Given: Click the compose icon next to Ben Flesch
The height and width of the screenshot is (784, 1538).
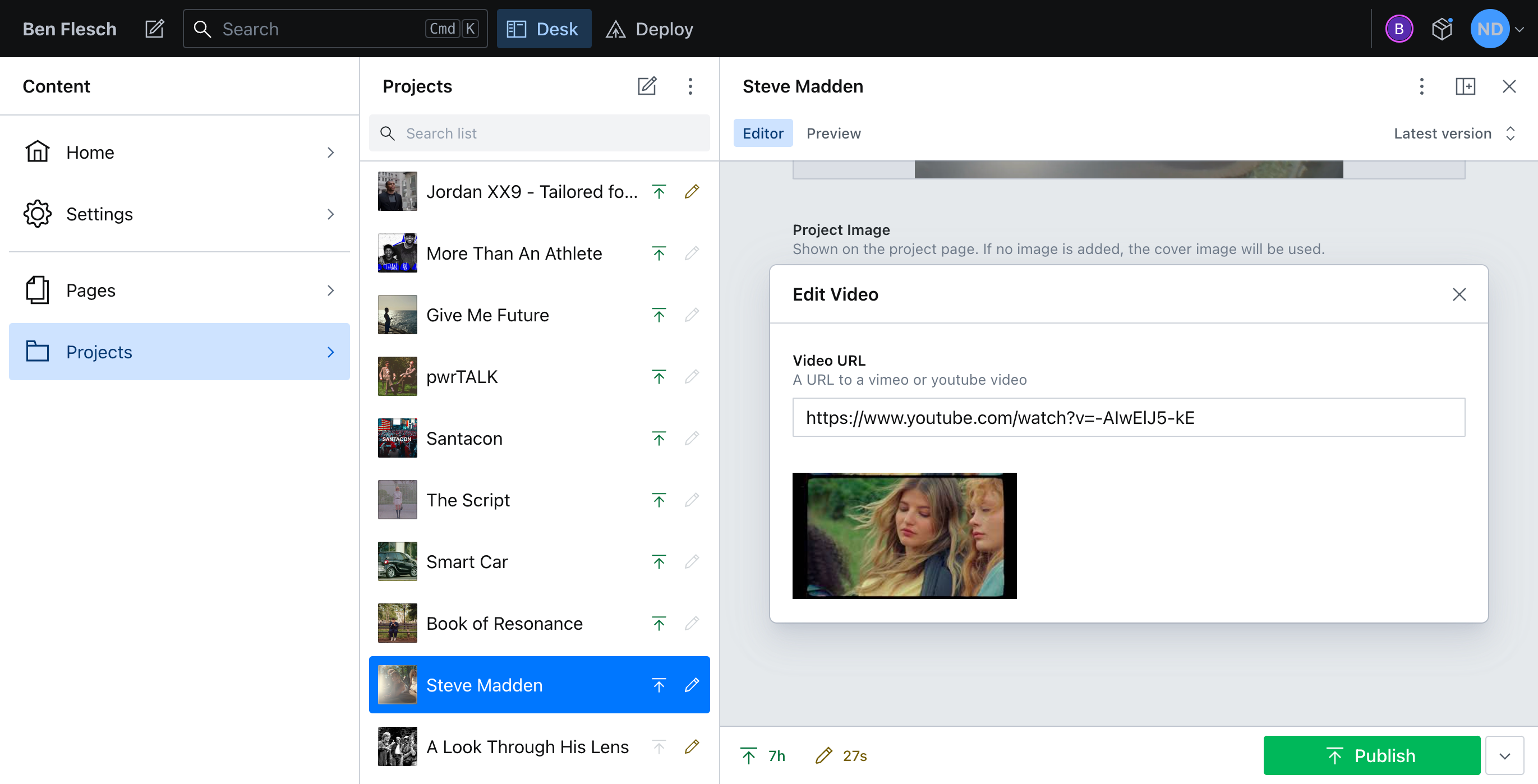Looking at the screenshot, I should point(155,29).
